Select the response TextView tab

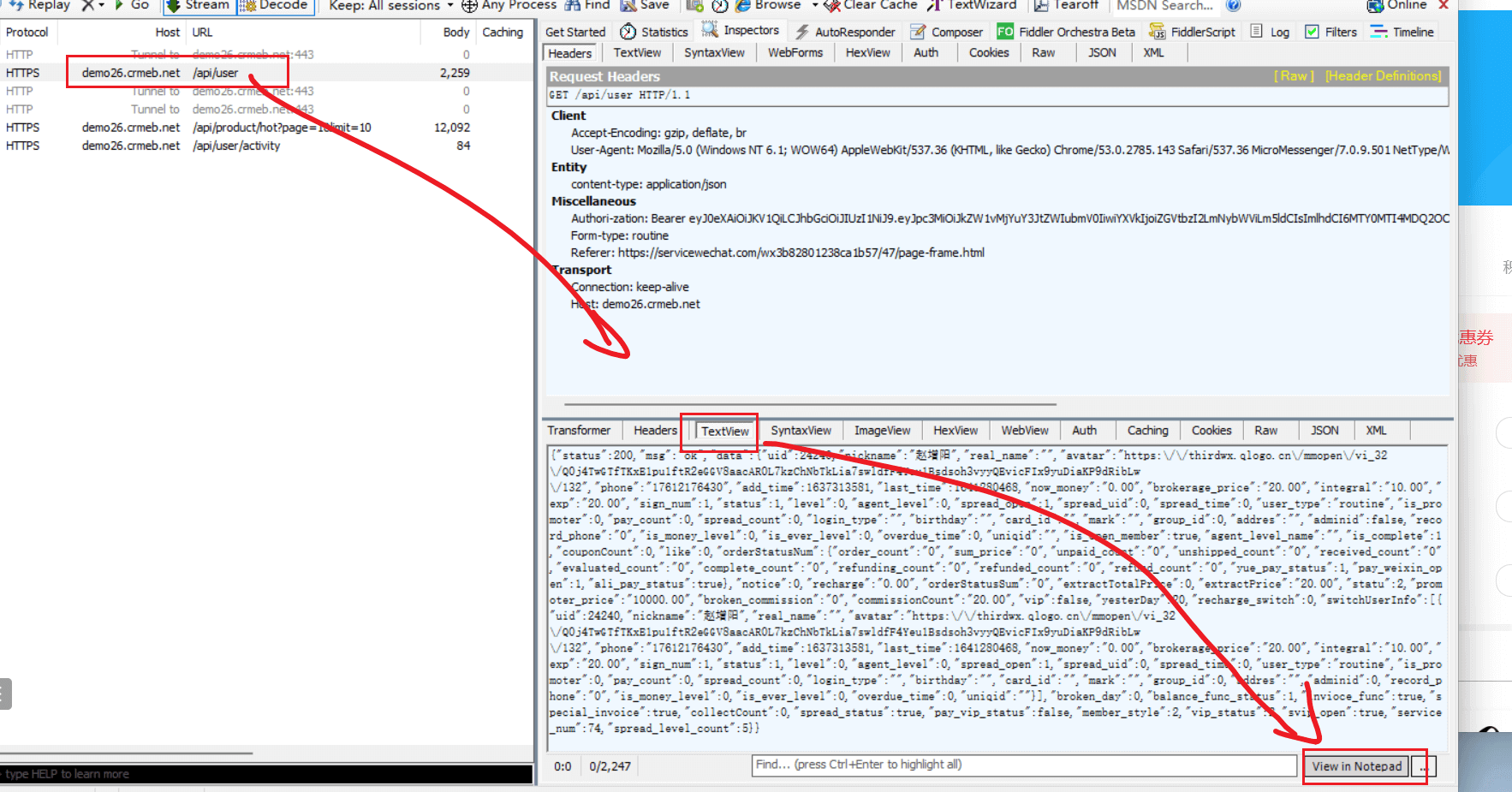725,432
